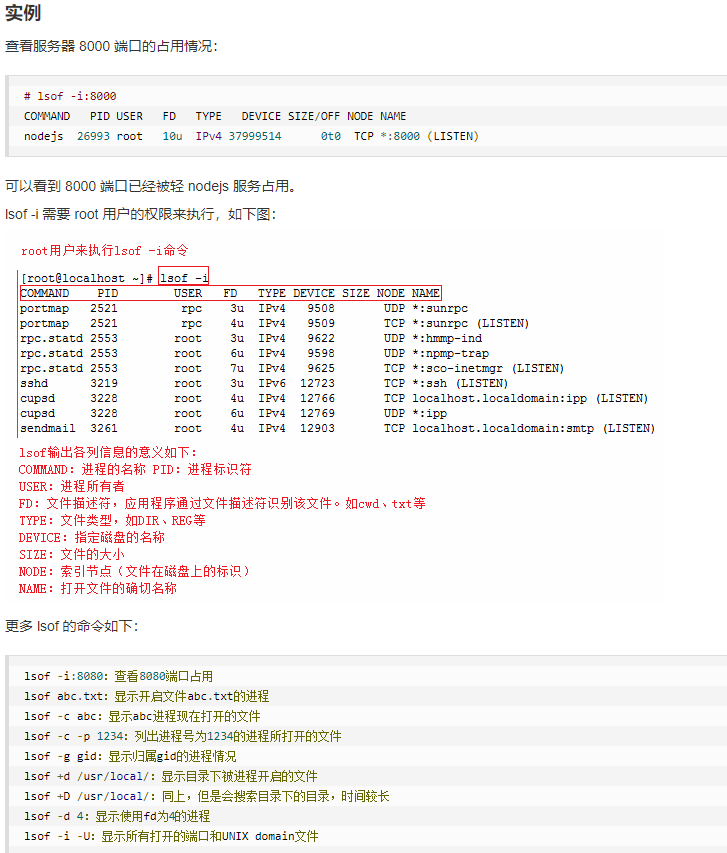Click the "[root@localhost ~]#" prompt text
The image size is (727, 853).
[x=87, y=279]
